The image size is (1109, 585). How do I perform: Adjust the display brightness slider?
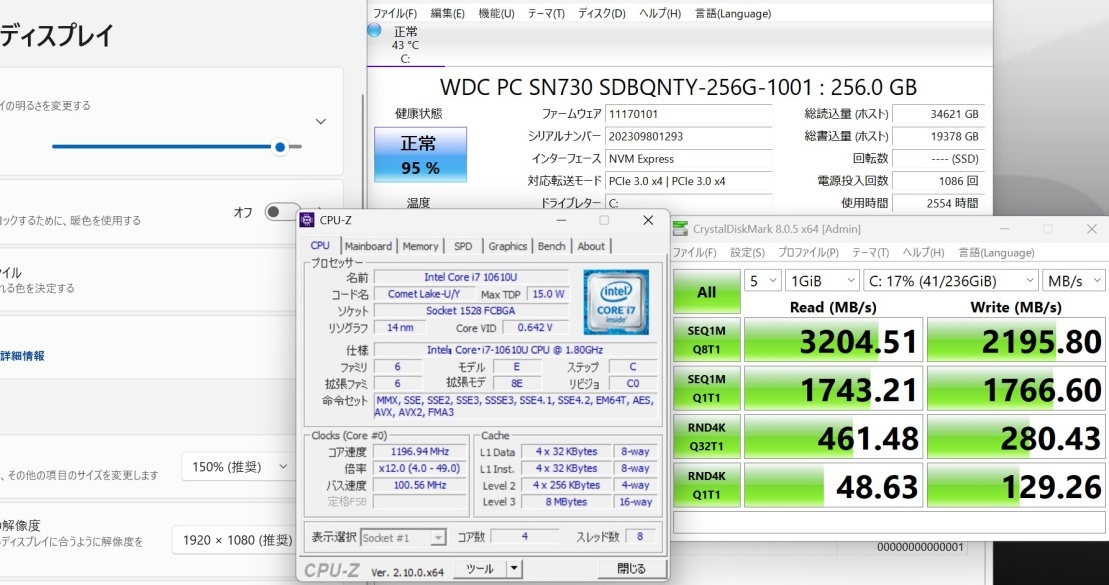pos(177,147)
